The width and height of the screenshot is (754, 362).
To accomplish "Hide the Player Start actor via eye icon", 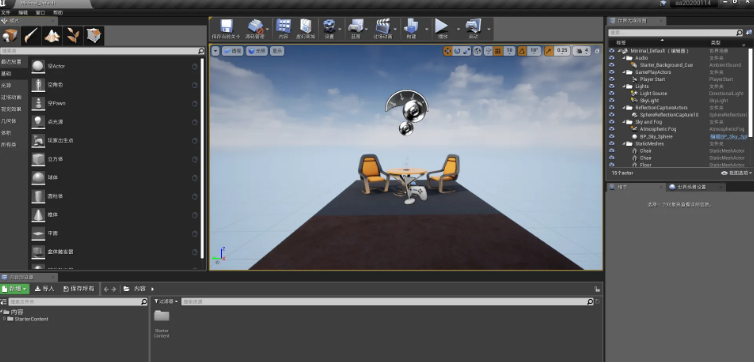I will (611, 79).
